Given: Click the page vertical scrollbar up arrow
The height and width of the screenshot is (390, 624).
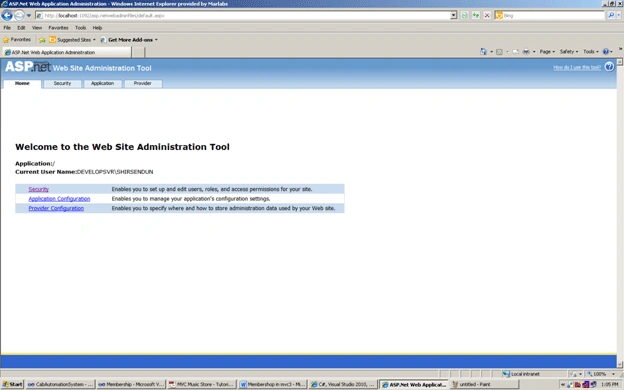Looking at the screenshot, I should tap(620, 62).
